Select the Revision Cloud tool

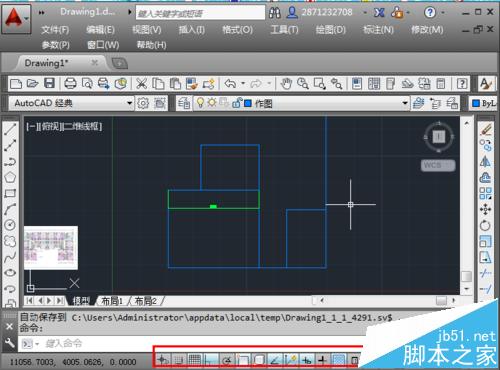(10, 241)
